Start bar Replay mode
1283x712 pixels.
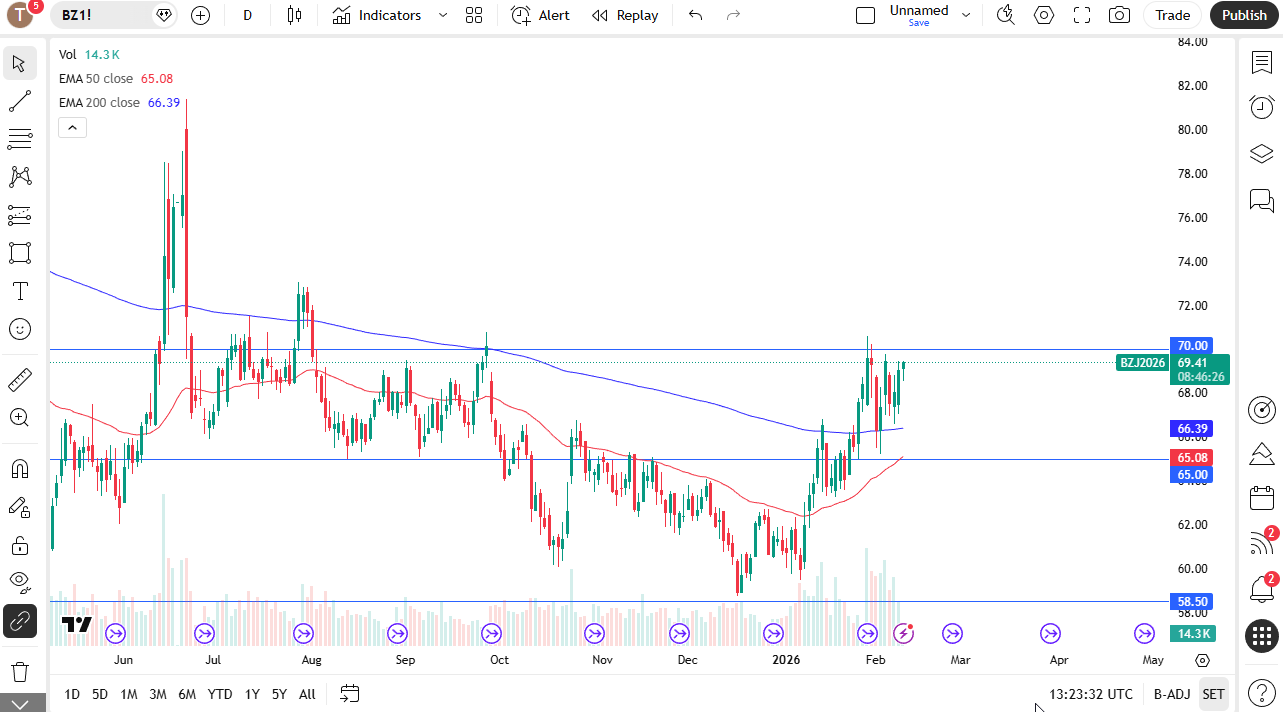(625, 15)
